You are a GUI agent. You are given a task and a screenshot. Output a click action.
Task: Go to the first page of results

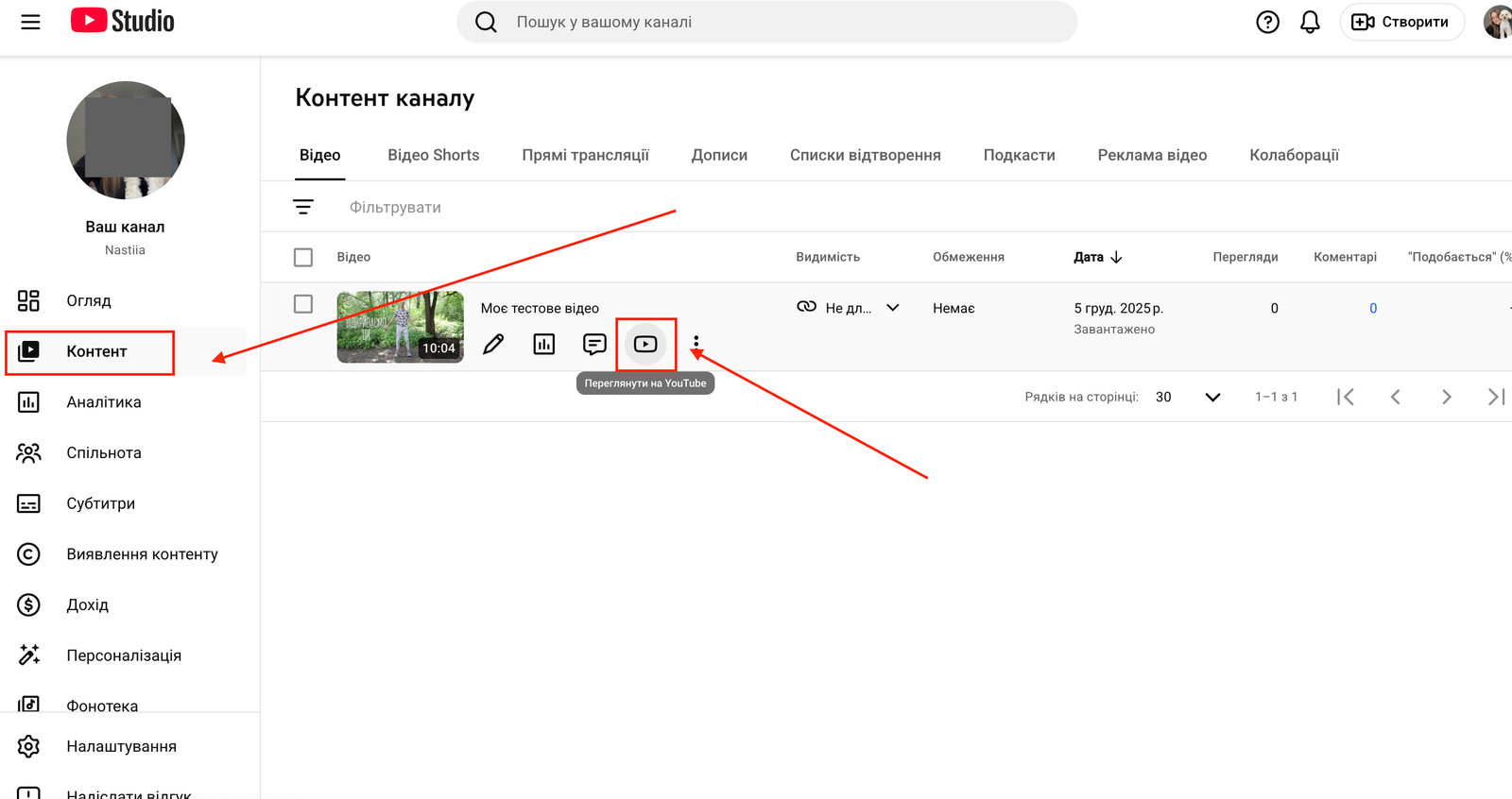point(1346,397)
